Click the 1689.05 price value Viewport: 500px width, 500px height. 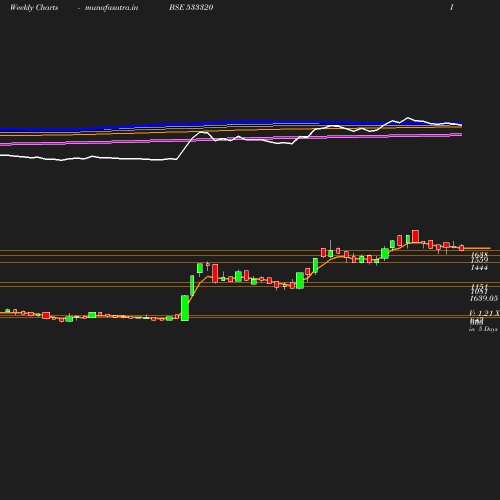(484, 298)
